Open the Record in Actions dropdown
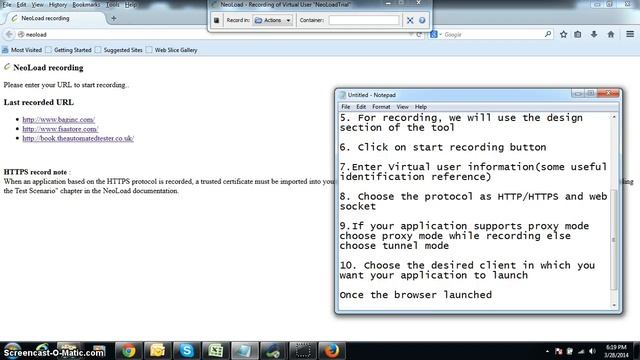Screen dimensions: 640x360 point(273,20)
